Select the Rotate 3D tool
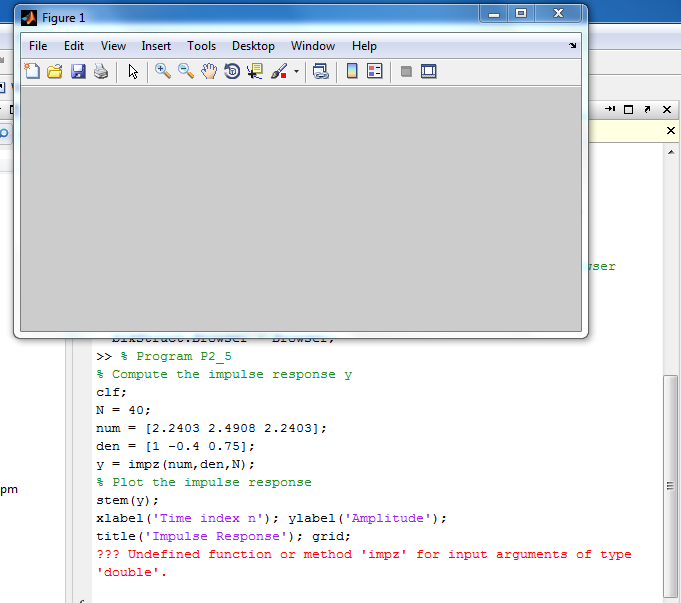The width and height of the screenshot is (681, 603). (232, 72)
